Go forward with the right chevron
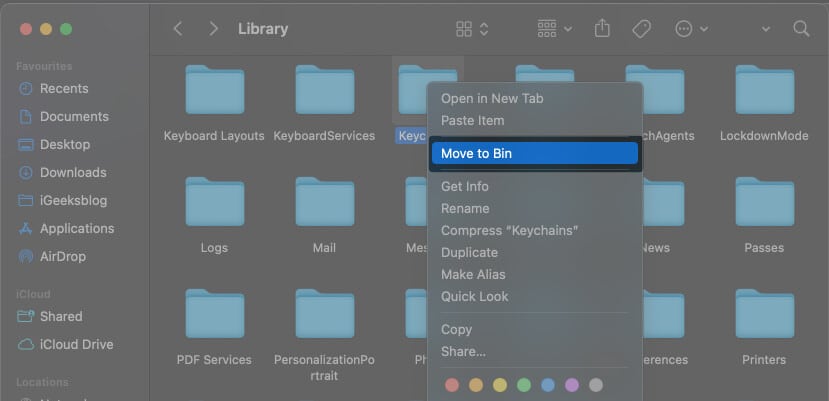The image size is (829, 401). 213,29
